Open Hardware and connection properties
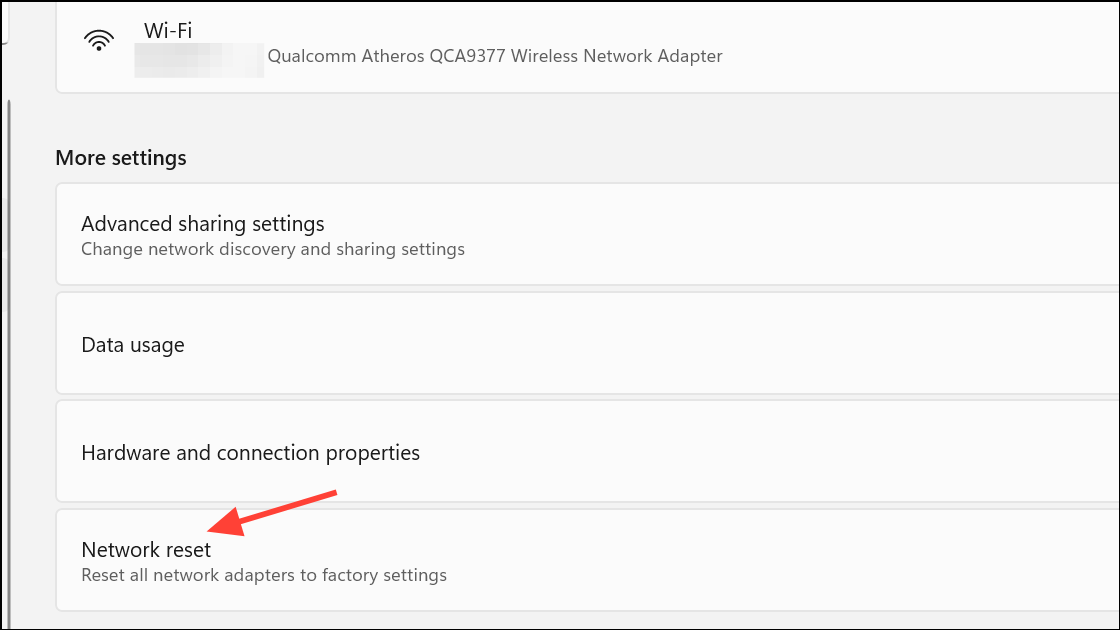Image resolution: width=1120 pixels, height=630 pixels. tap(587, 451)
